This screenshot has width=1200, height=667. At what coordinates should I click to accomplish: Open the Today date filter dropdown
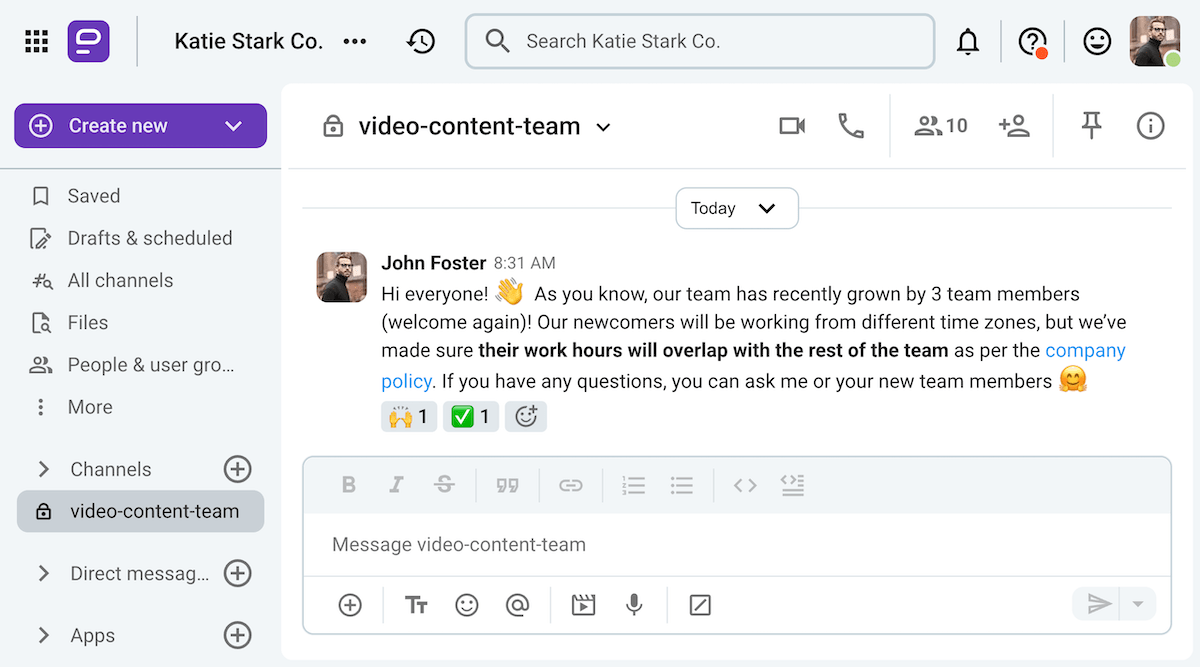(x=737, y=208)
